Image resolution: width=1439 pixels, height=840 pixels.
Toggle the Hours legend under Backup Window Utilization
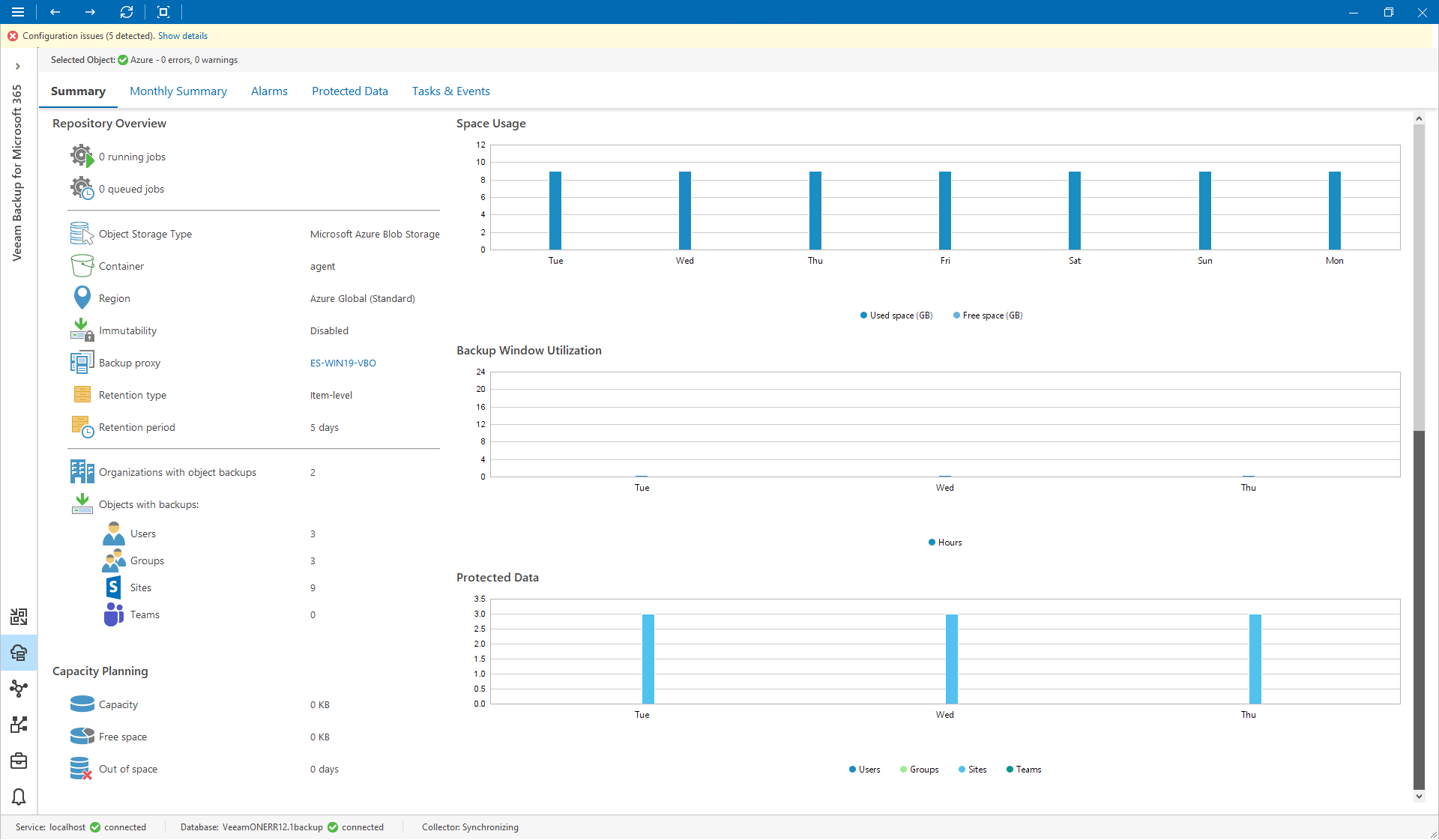pos(944,542)
